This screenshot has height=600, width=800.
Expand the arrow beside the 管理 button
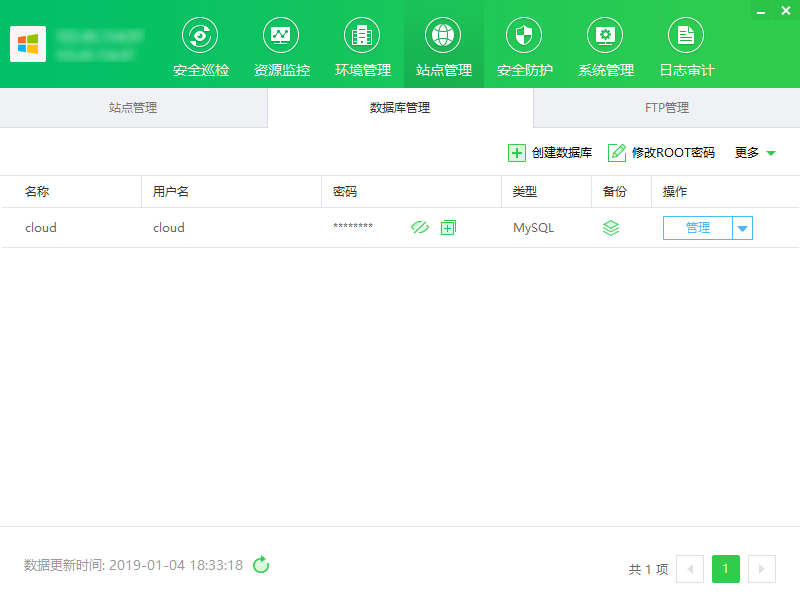point(743,228)
